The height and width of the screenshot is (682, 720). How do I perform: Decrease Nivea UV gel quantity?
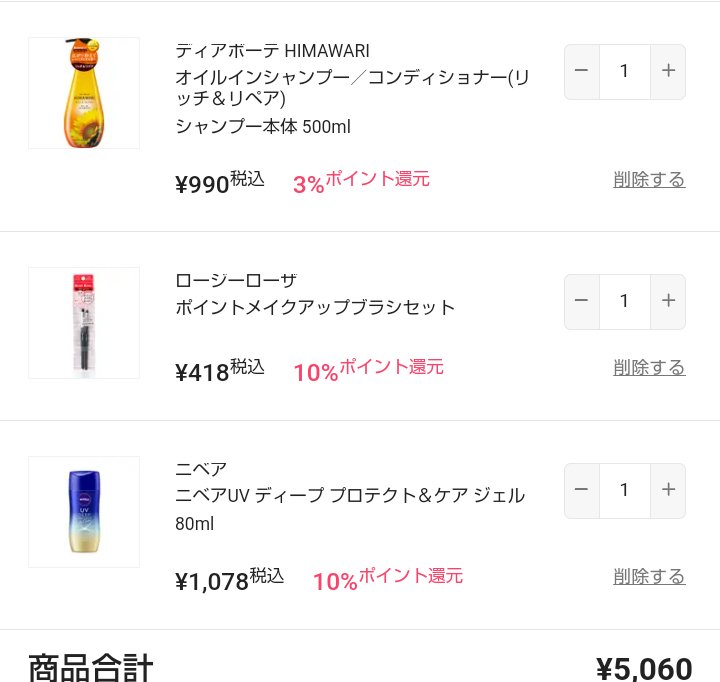[582, 490]
